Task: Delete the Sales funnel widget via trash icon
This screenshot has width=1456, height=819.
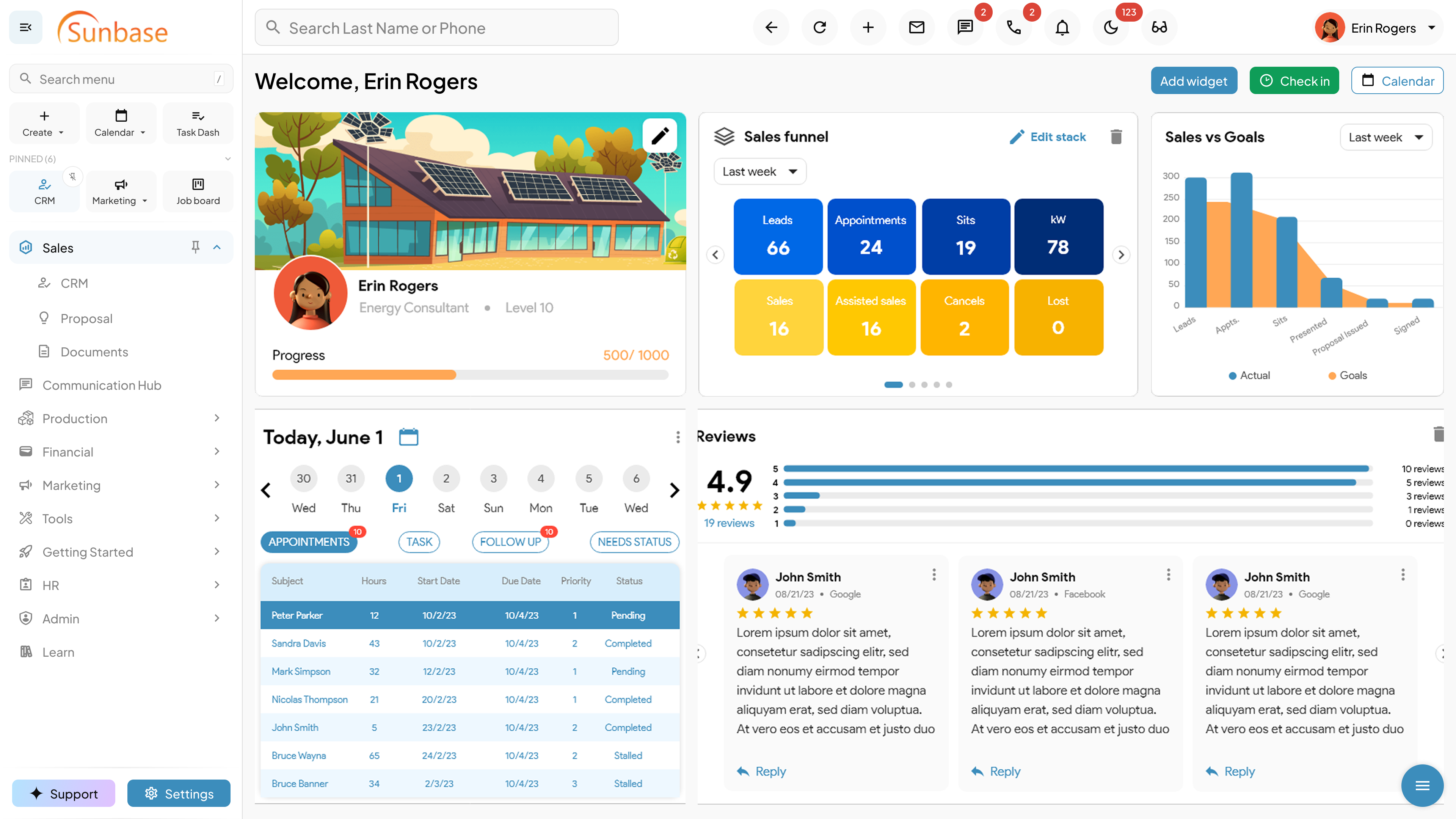Action: (x=1116, y=137)
